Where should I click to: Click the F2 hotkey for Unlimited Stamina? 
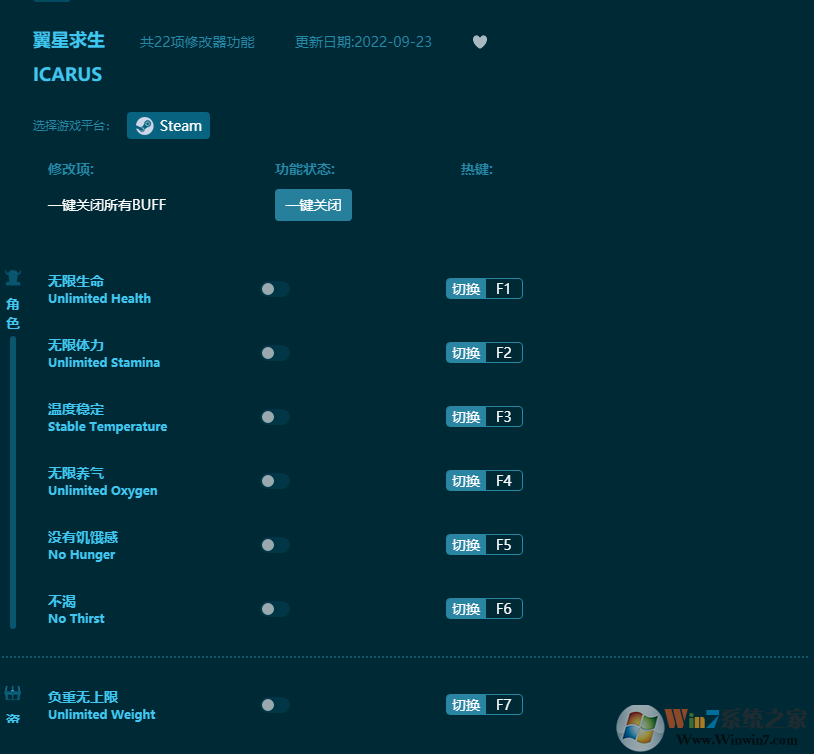point(504,352)
